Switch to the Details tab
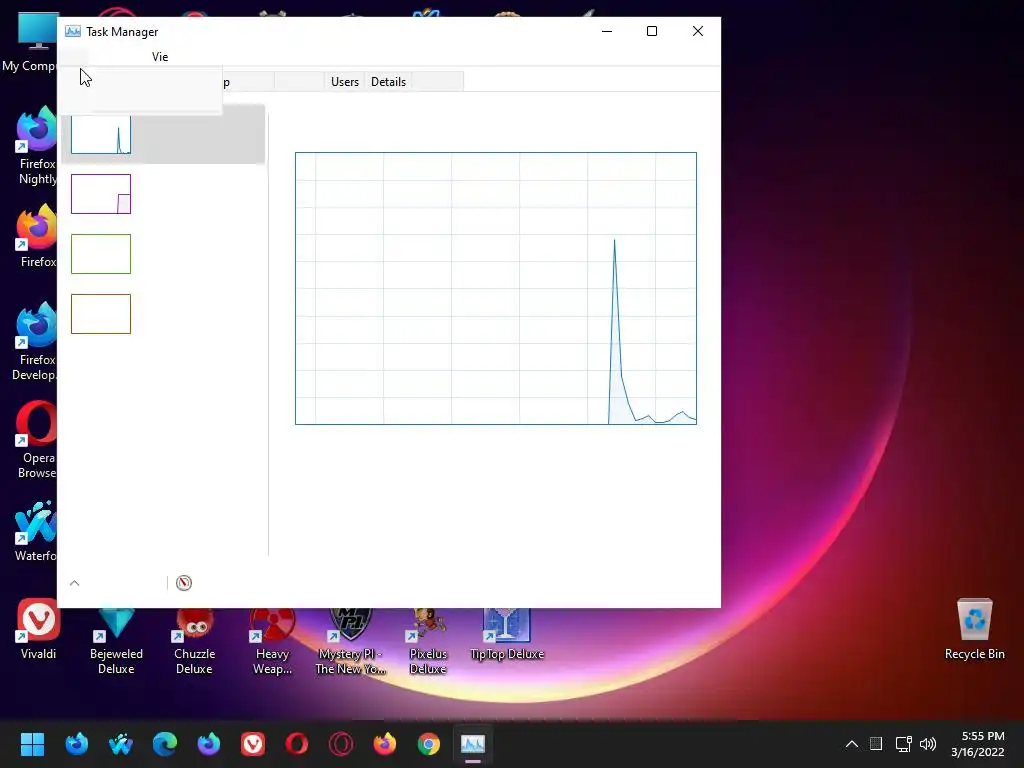This screenshot has height=768, width=1024. (389, 82)
